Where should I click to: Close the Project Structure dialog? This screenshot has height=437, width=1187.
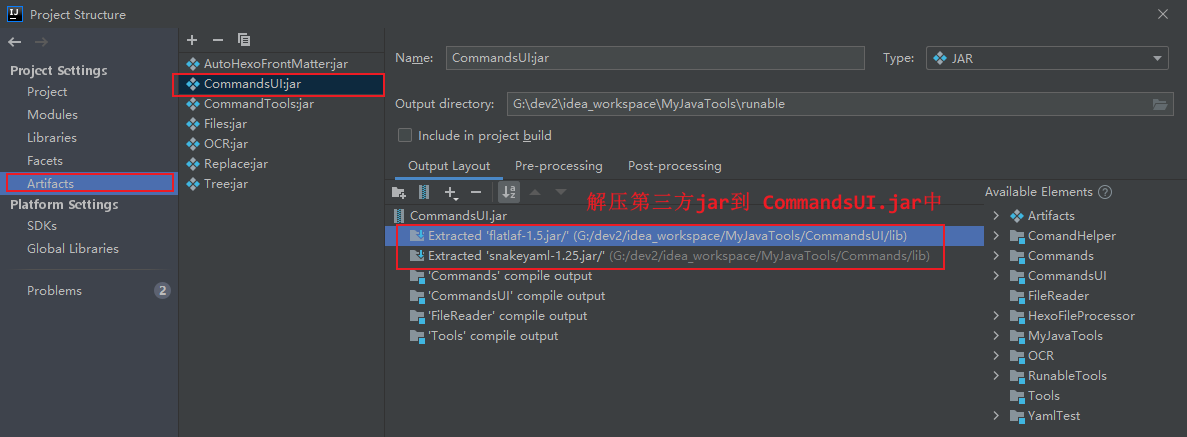pos(1163,14)
